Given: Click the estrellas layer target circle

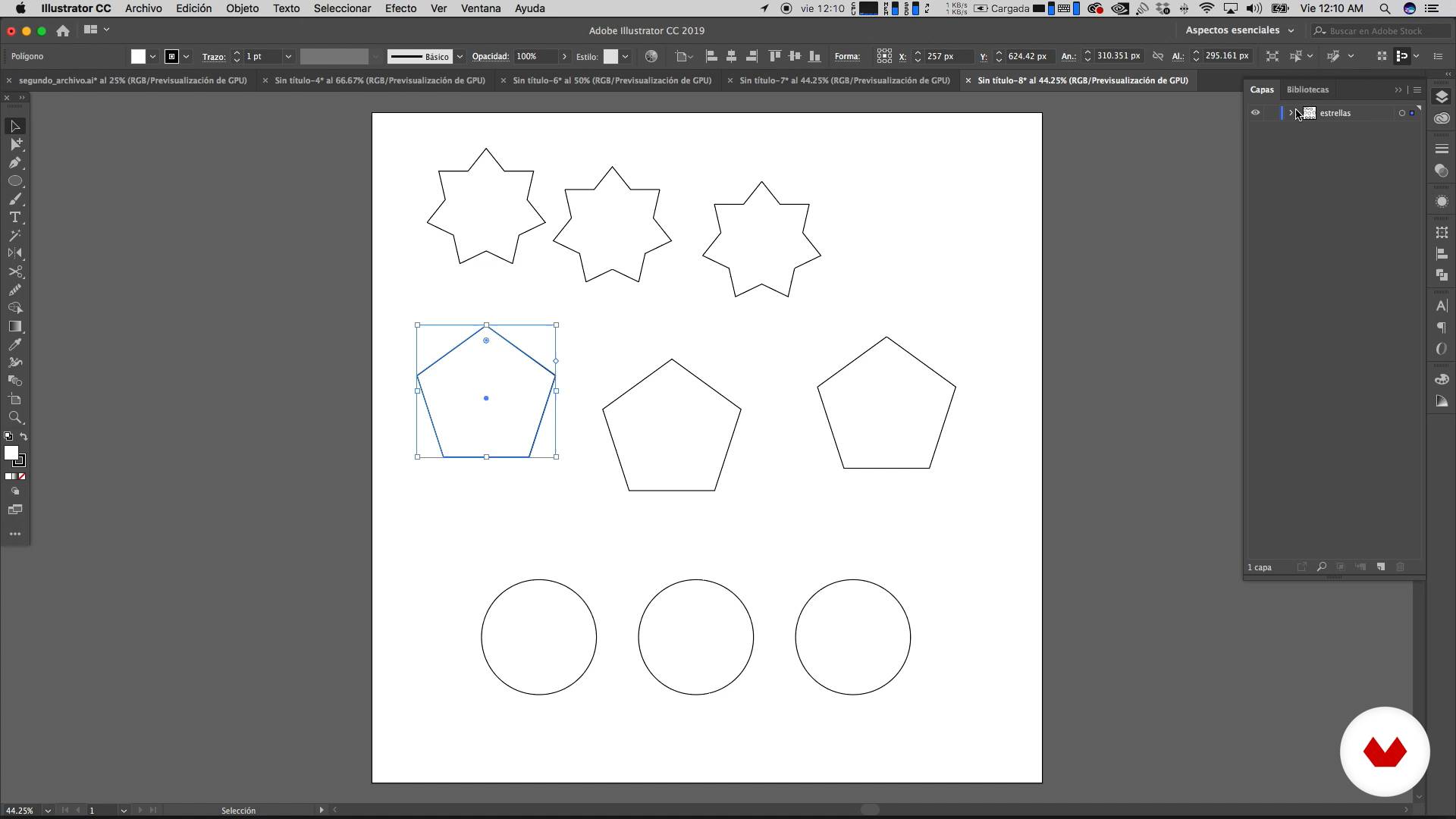Looking at the screenshot, I should coord(1401,113).
